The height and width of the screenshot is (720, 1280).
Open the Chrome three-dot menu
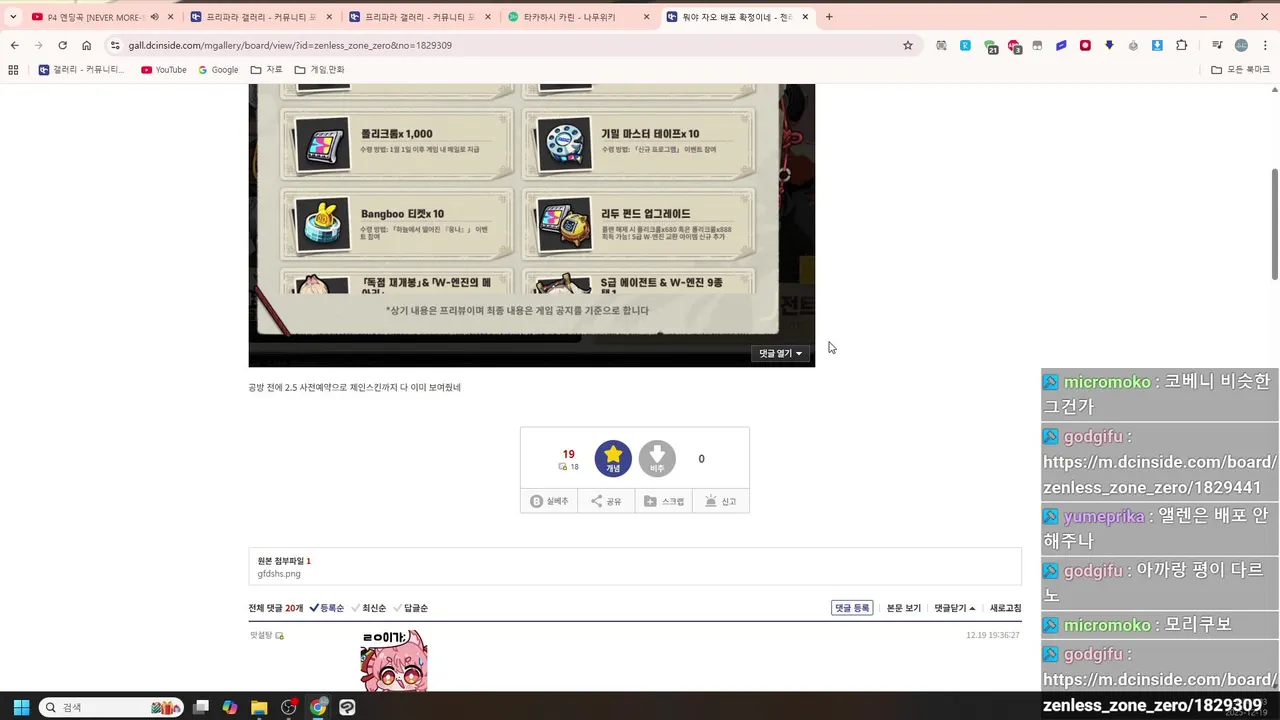(1265, 45)
